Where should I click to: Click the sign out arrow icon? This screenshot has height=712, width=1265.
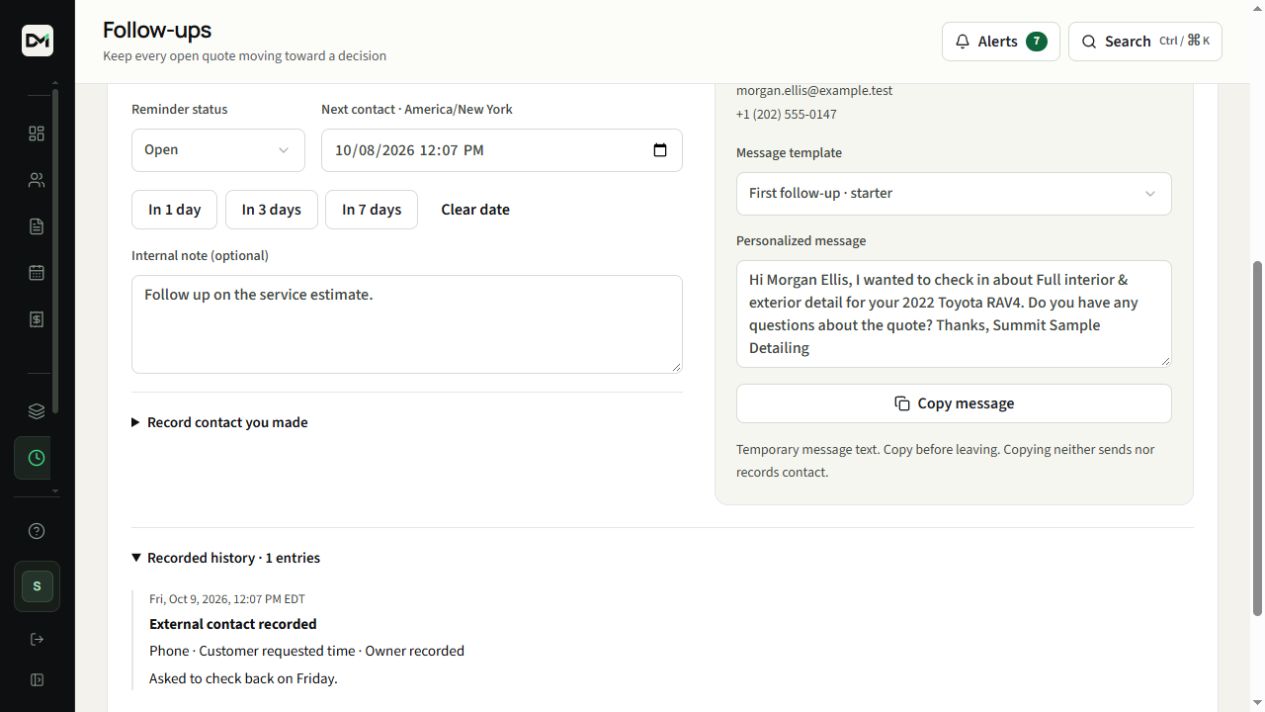pos(37,639)
